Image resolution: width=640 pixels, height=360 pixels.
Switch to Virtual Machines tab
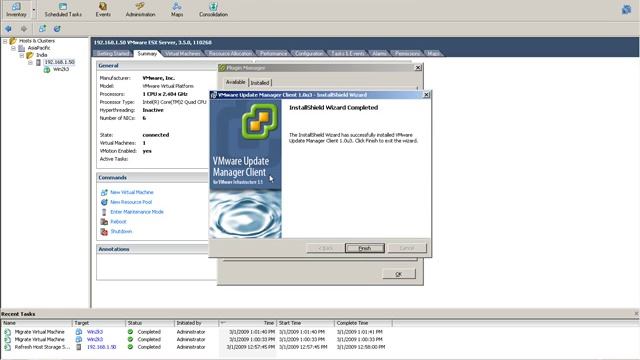(183, 53)
